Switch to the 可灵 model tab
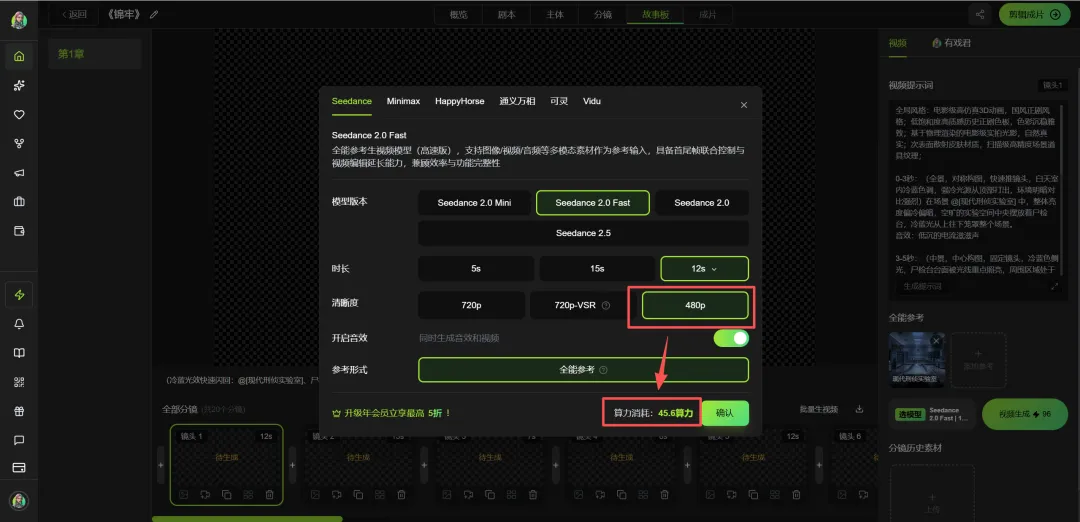This screenshot has height=522, width=1080. (x=559, y=101)
